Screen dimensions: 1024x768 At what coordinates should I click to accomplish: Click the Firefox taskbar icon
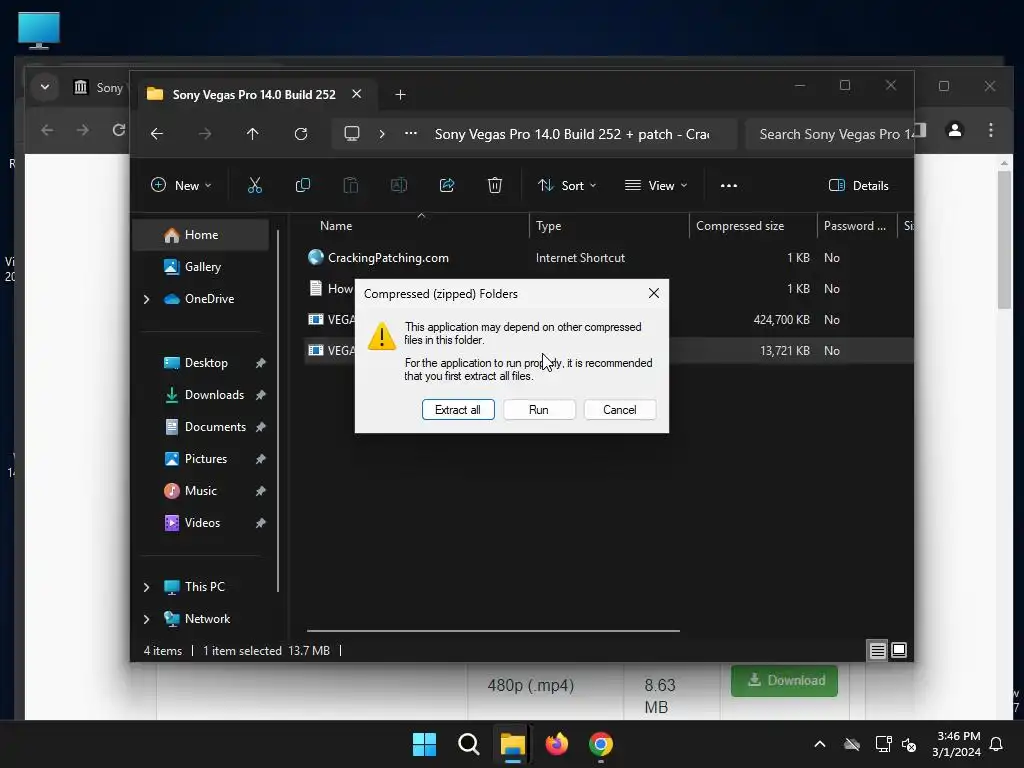pos(556,744)
